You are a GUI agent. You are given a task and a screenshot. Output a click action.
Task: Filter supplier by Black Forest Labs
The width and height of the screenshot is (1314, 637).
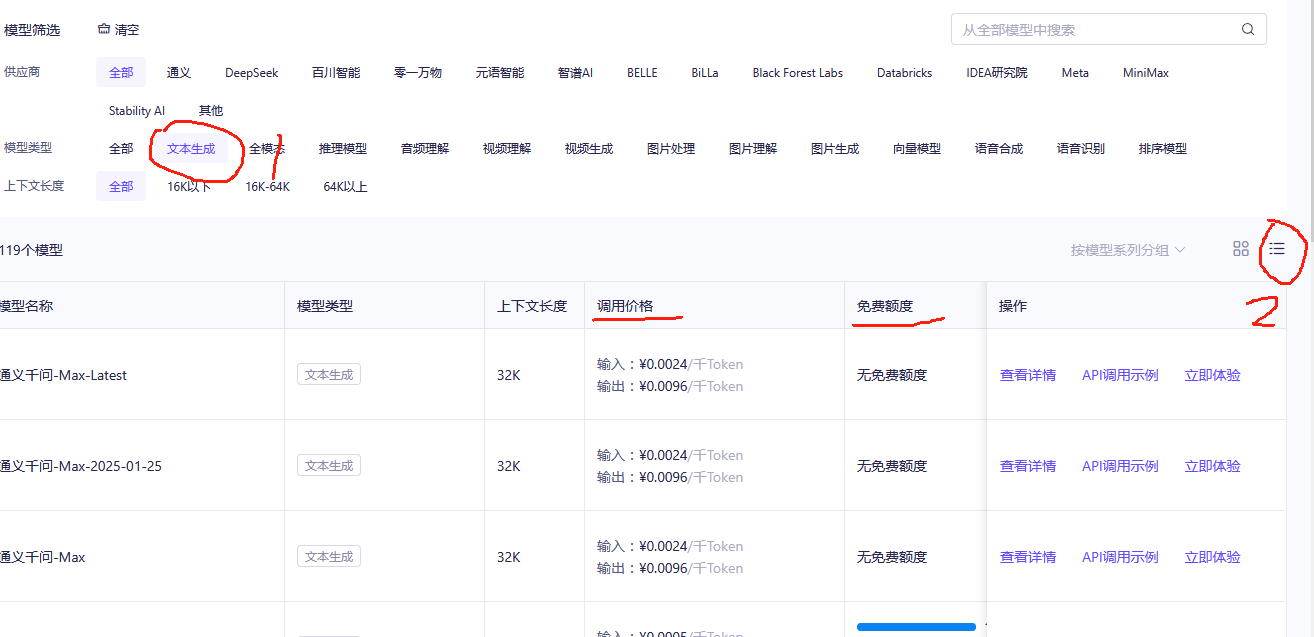pos(798,73)
